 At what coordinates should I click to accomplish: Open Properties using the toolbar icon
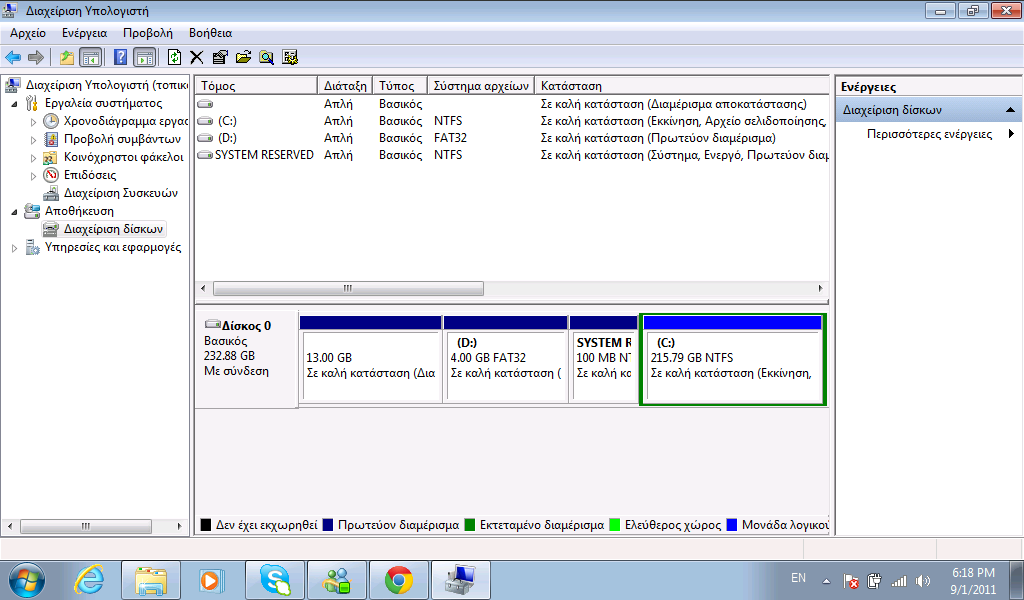[220, 57]
